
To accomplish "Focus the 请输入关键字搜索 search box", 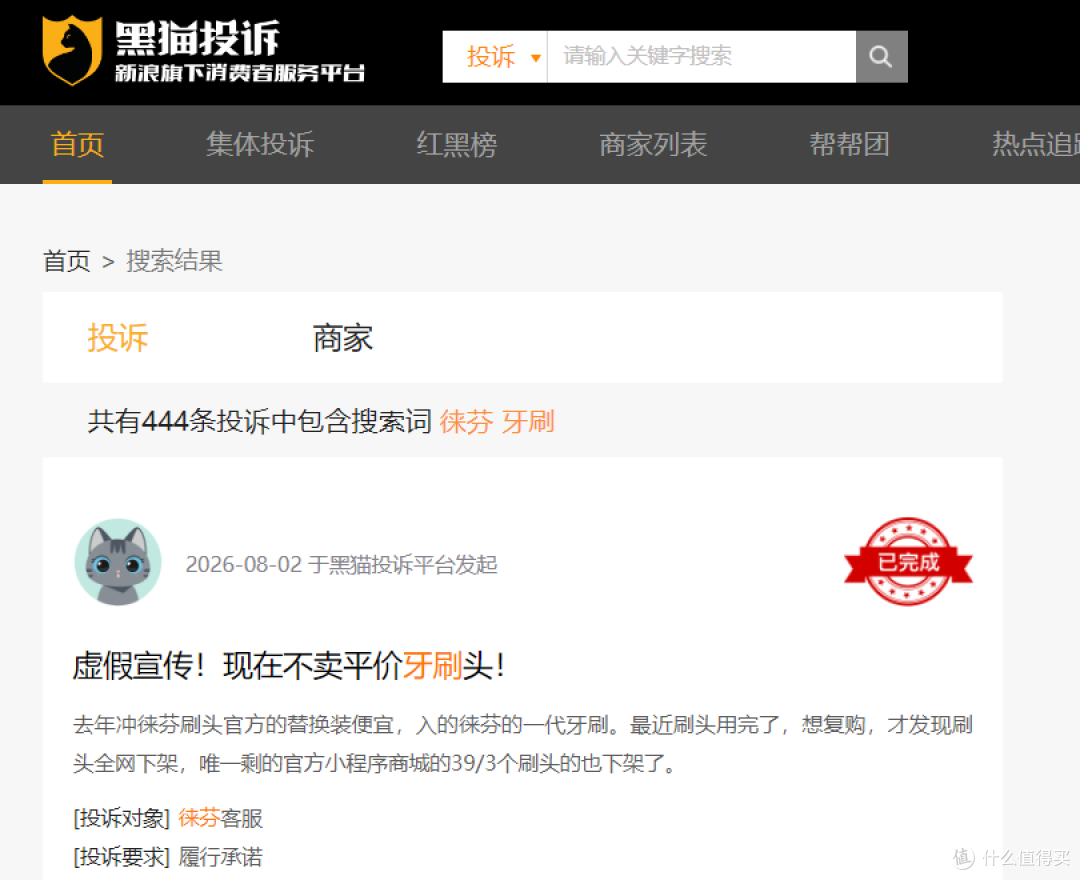I will pyautogui.click(x=701, y=56).
